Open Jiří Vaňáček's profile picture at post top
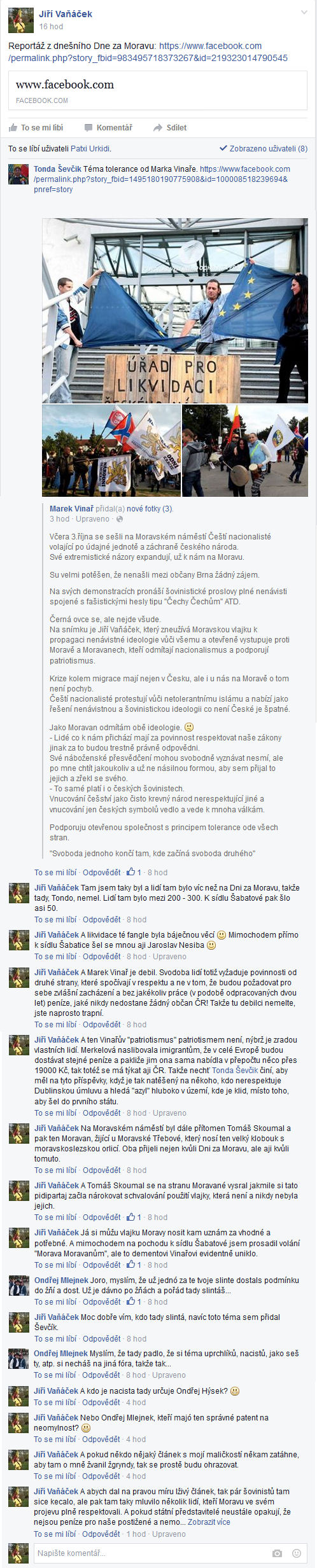The width and height of the screenshot is (317, 1568). (20, 20)
